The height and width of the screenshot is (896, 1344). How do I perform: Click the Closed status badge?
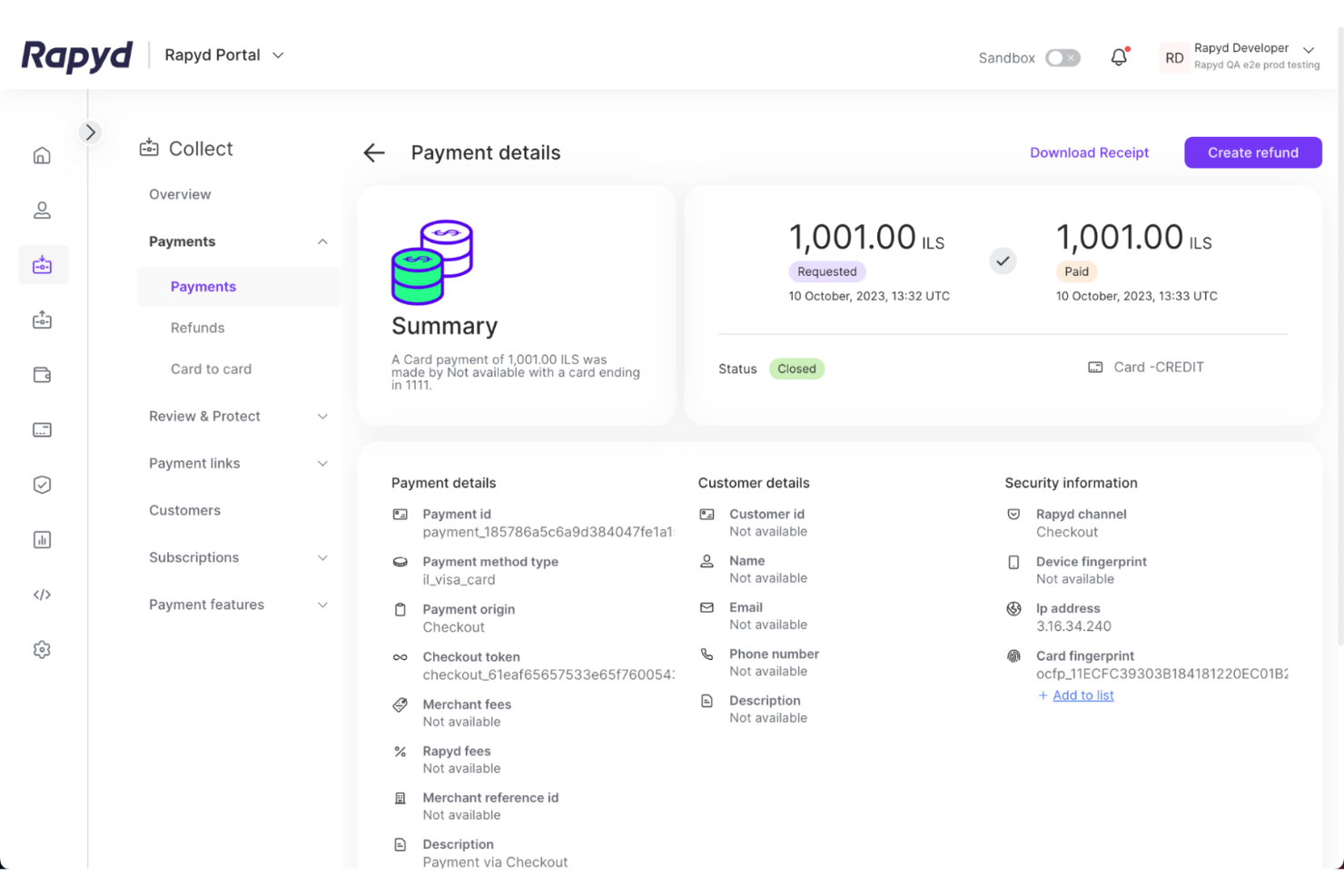coord(796,369)
